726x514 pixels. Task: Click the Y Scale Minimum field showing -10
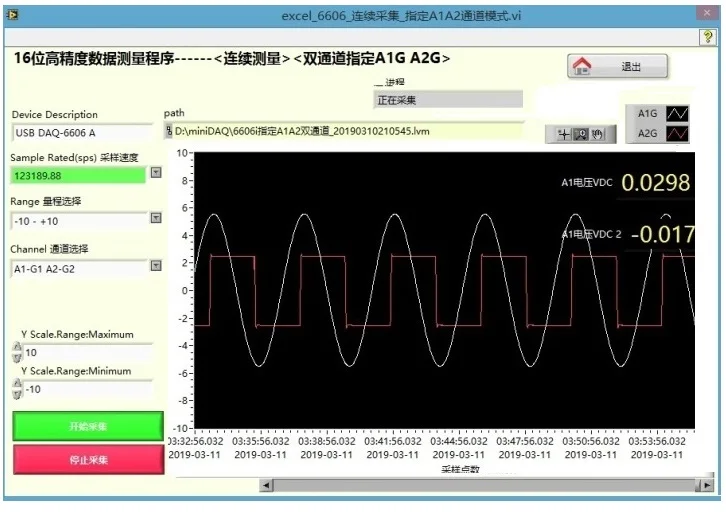pyautogui.click(x=88, y=389)
